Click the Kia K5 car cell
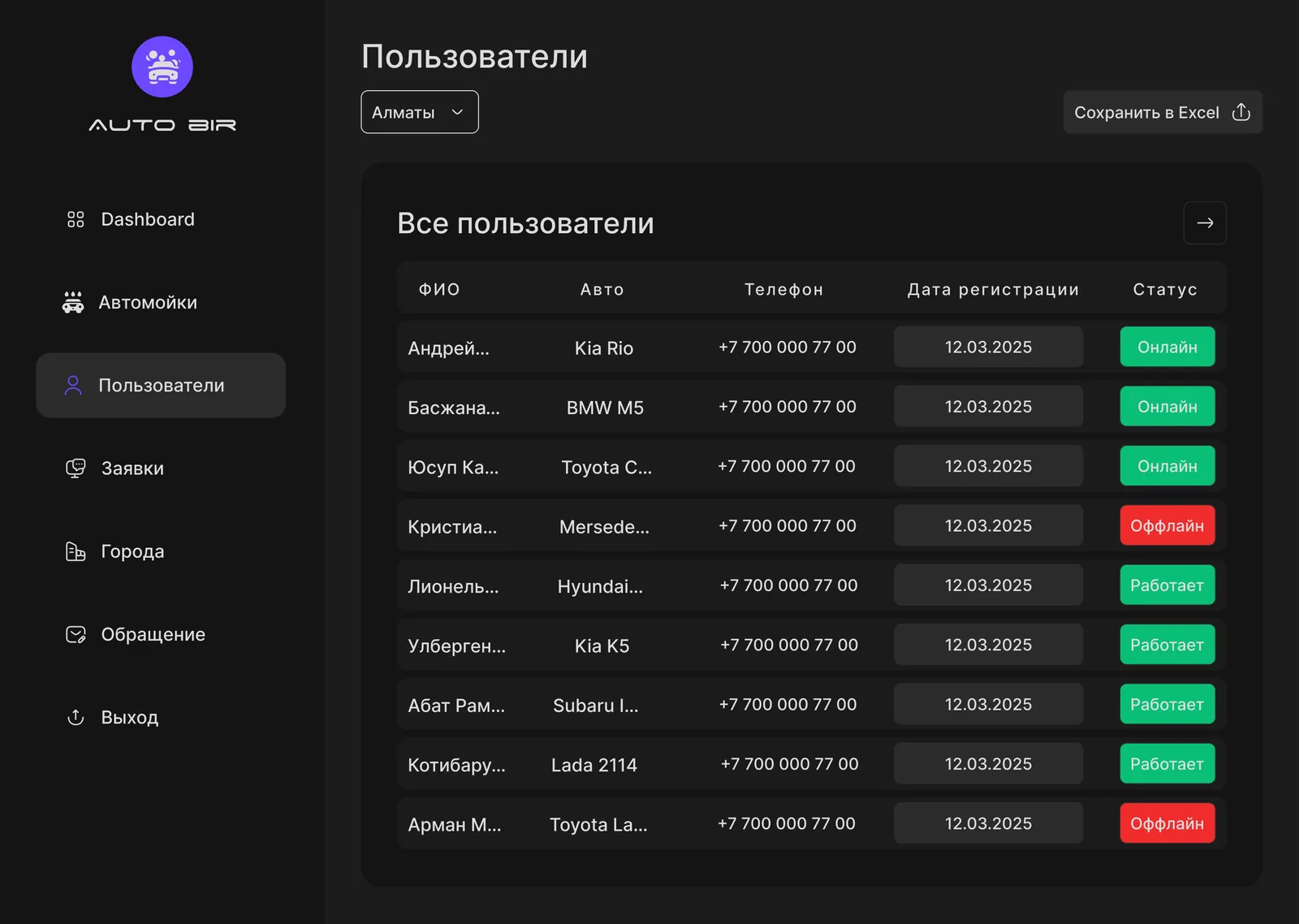Screen dimensions: 1299x924 pos(602,646)
